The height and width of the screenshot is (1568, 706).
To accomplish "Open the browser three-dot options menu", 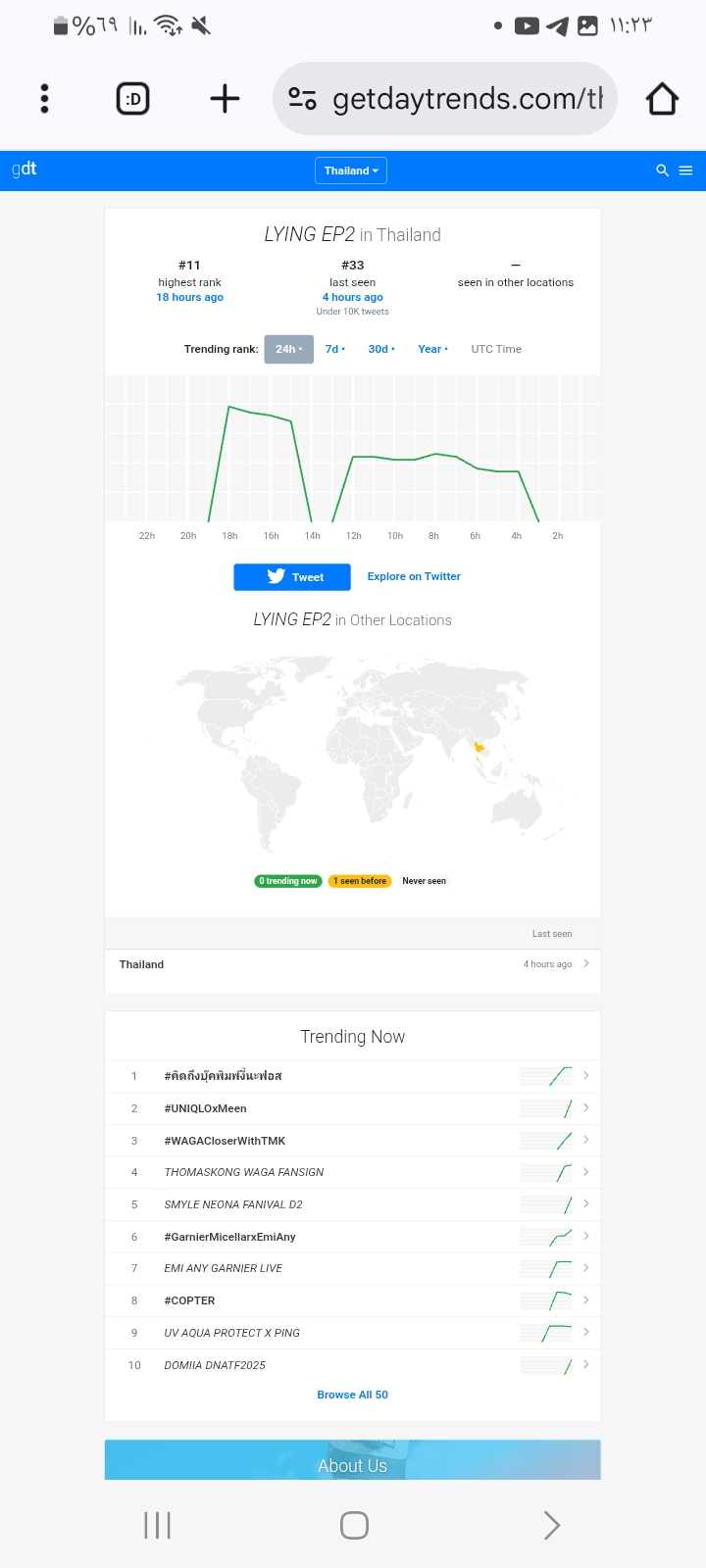I will coord(44,99).
